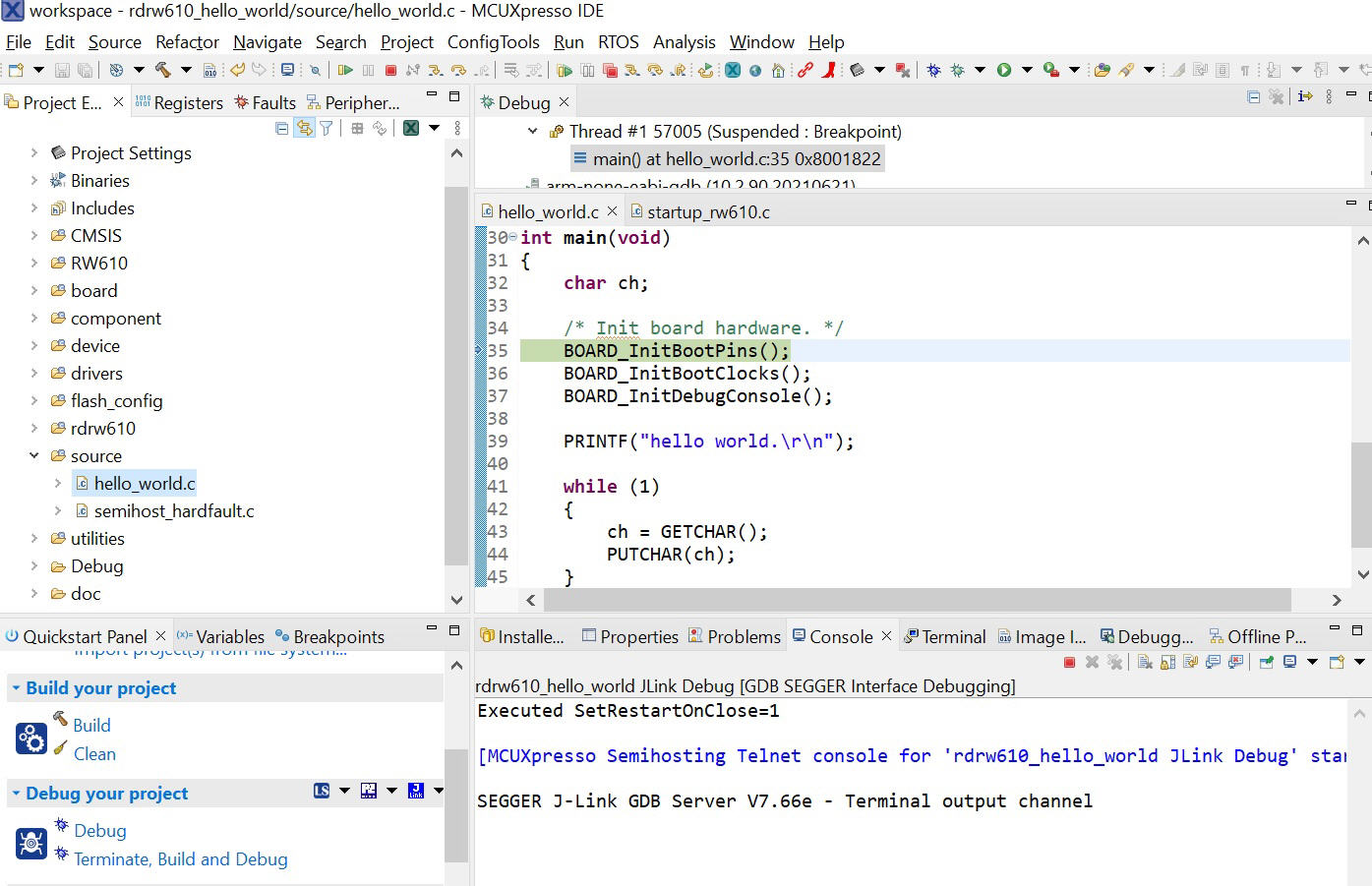
Task: Click the Build hammer icon in toolbar
Action: click(163, 70)
